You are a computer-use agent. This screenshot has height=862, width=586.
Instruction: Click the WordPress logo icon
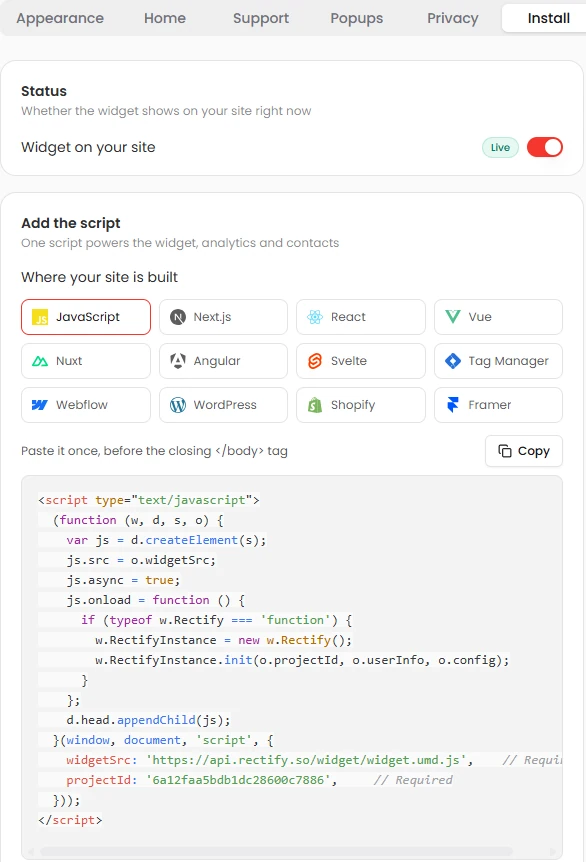tap(178, 405)
